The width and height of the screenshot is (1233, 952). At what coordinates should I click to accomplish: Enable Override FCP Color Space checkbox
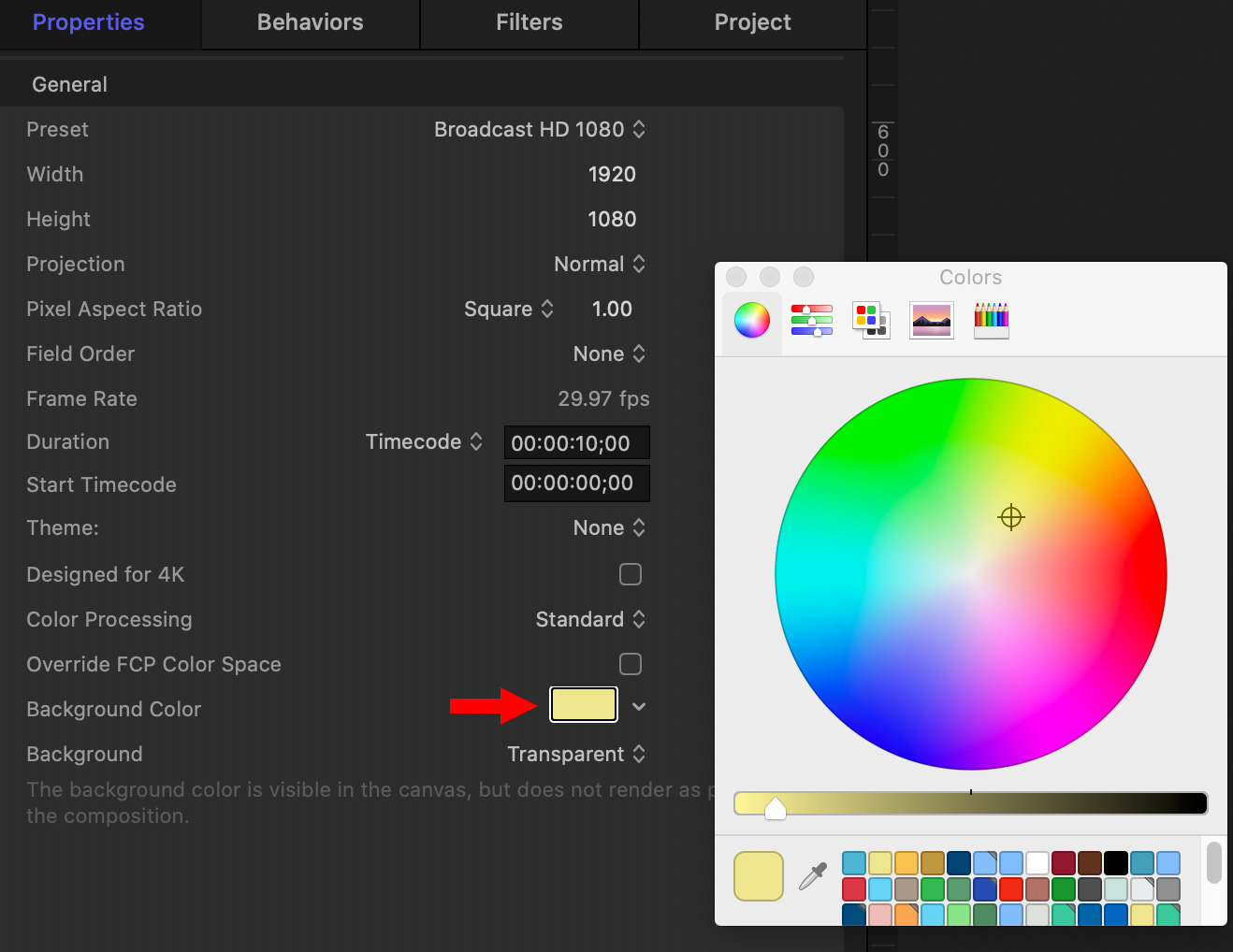click(631, 664)
